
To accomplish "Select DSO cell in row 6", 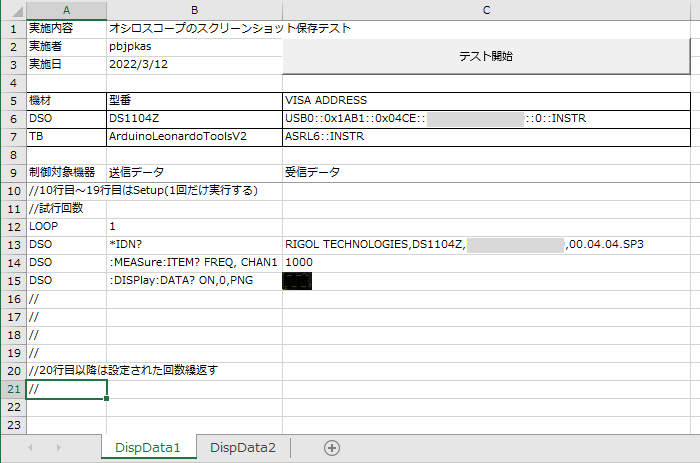I will (x=67, y=119).
